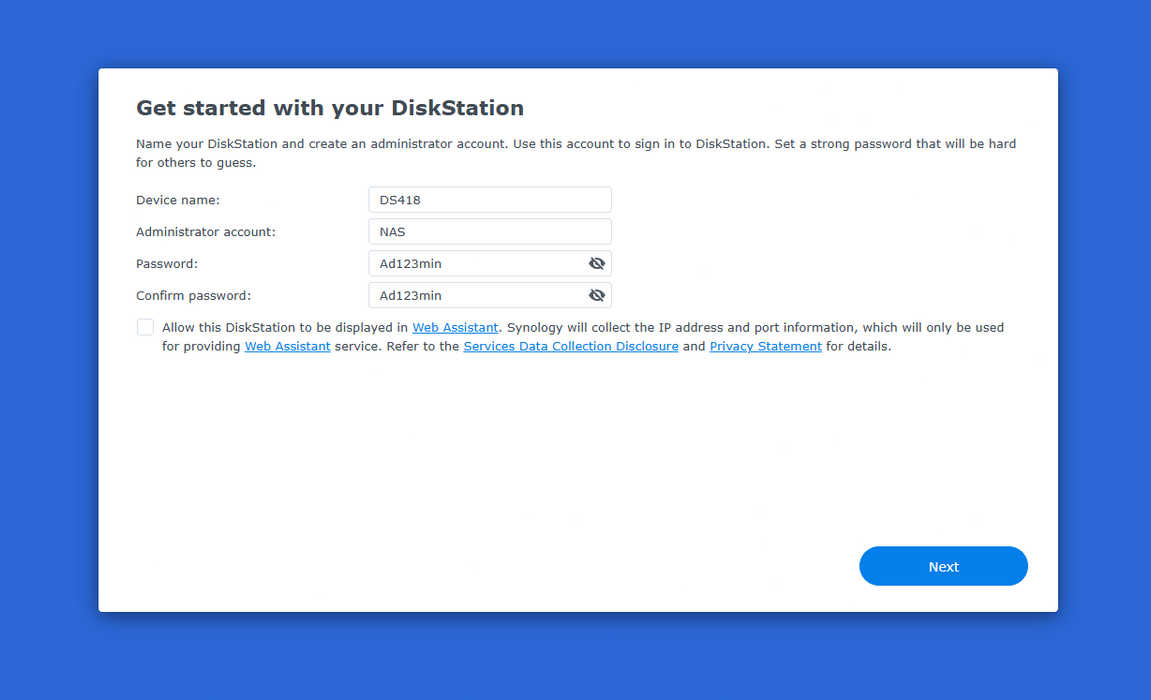This screenshot has width=1151, height=700.
Task: Toggle visibility icon in Confirm password field
Action: click(597, 296)
